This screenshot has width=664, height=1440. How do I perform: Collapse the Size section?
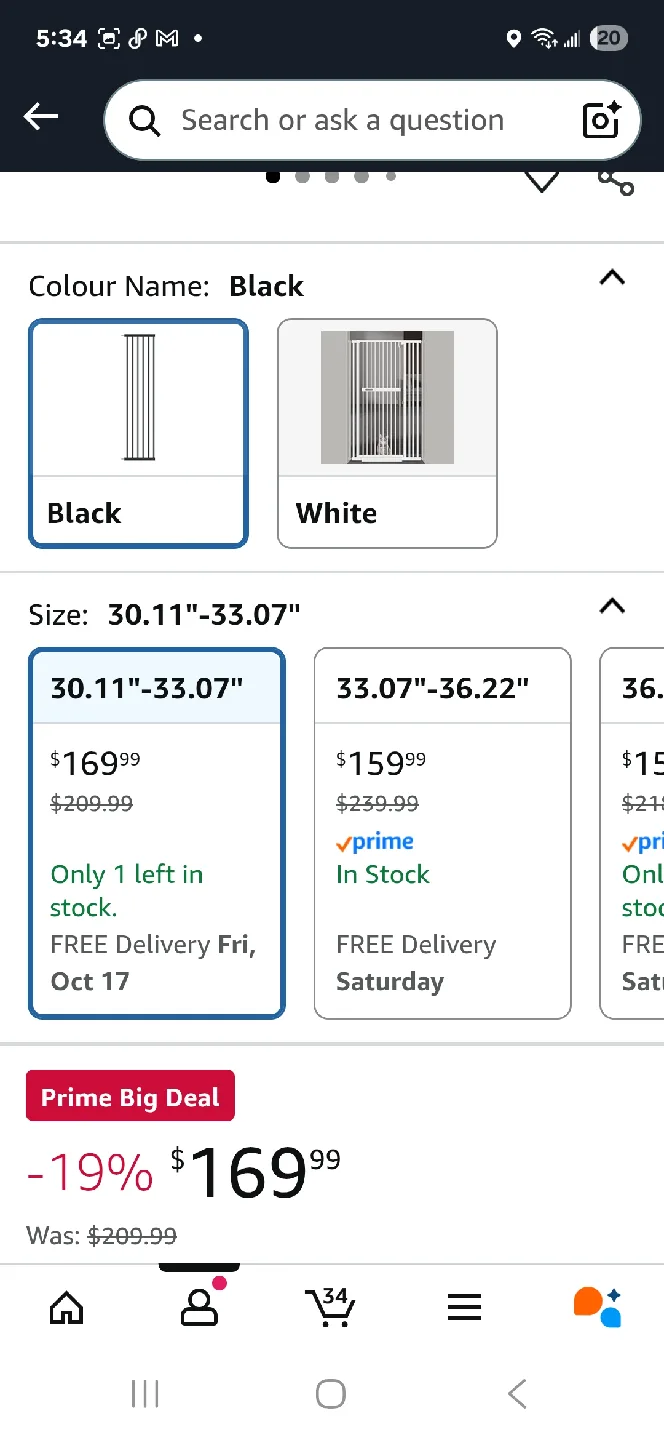611,607
